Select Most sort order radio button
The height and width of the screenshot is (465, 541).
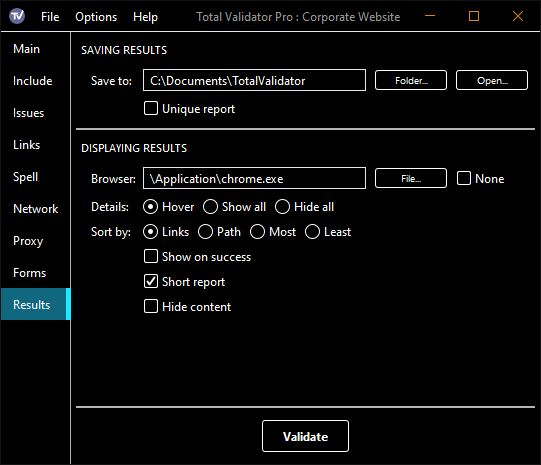[x=257, y=232]
